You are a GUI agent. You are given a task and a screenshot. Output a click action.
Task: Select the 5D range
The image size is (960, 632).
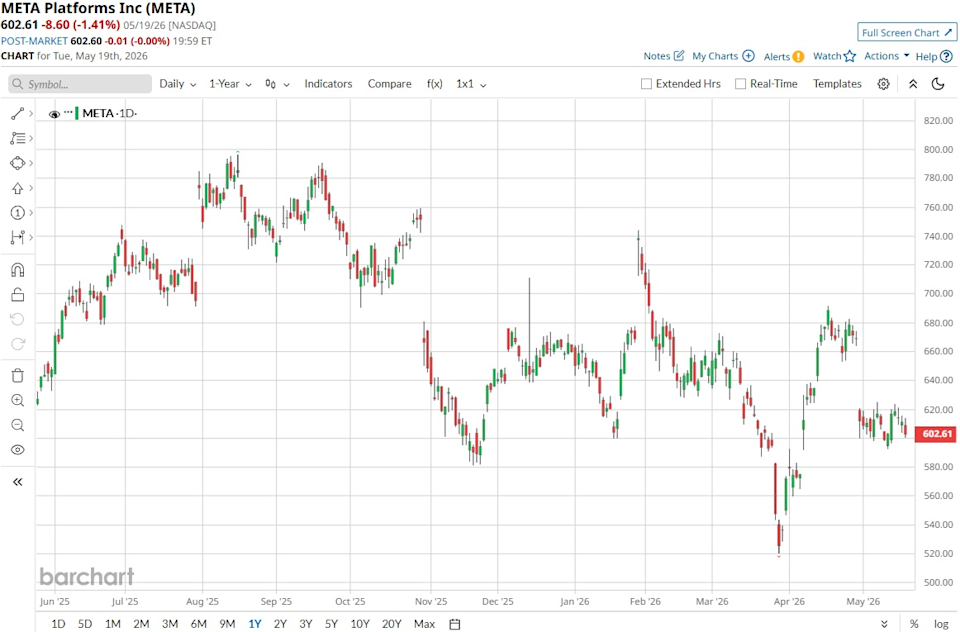coord(85,624)
